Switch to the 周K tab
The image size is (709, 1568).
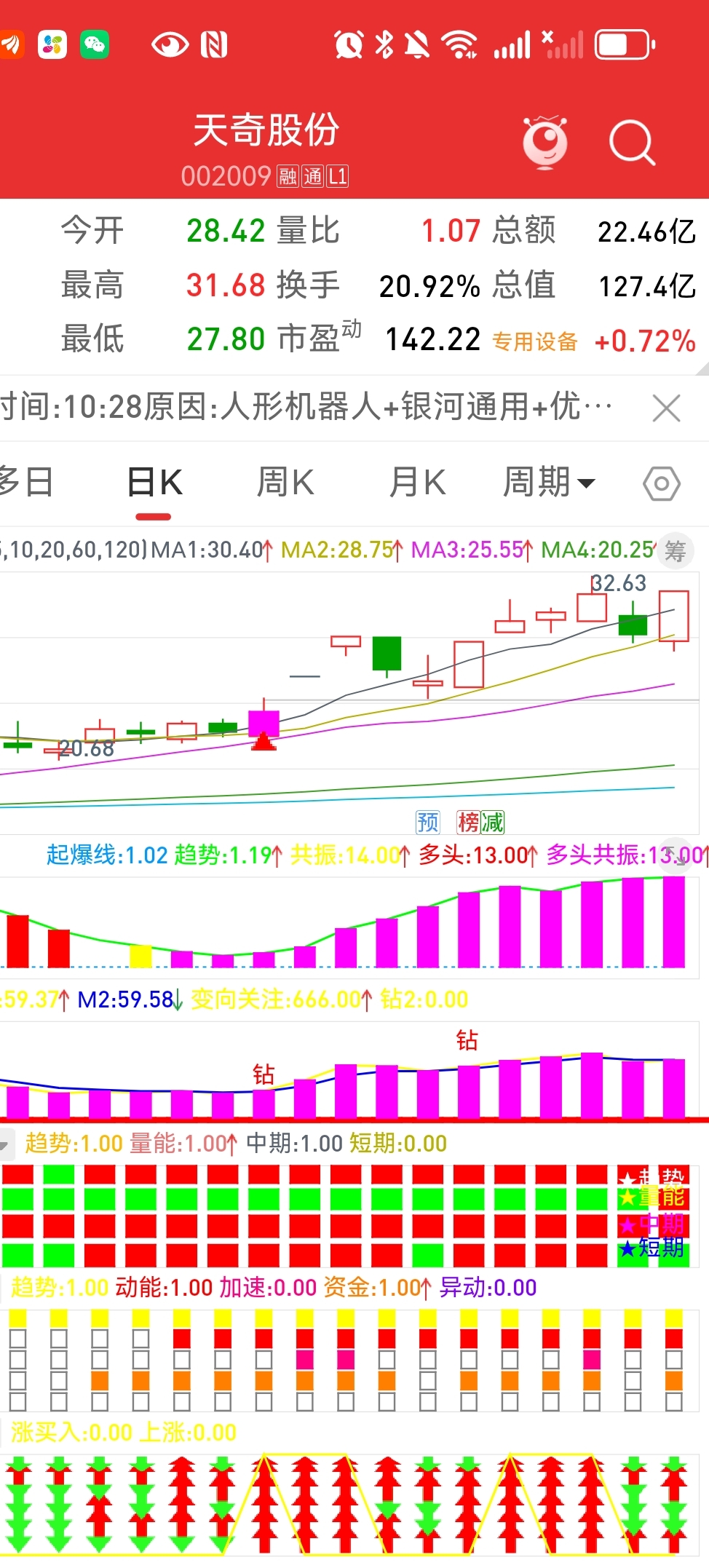click(285, 483)
